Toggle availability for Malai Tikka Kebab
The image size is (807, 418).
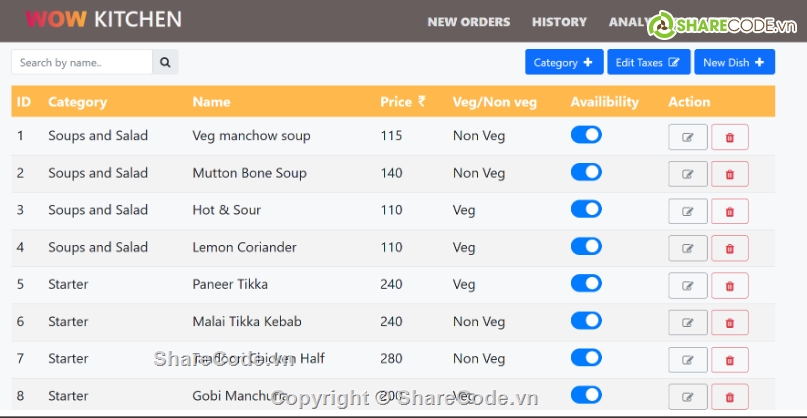click(586, 320)
